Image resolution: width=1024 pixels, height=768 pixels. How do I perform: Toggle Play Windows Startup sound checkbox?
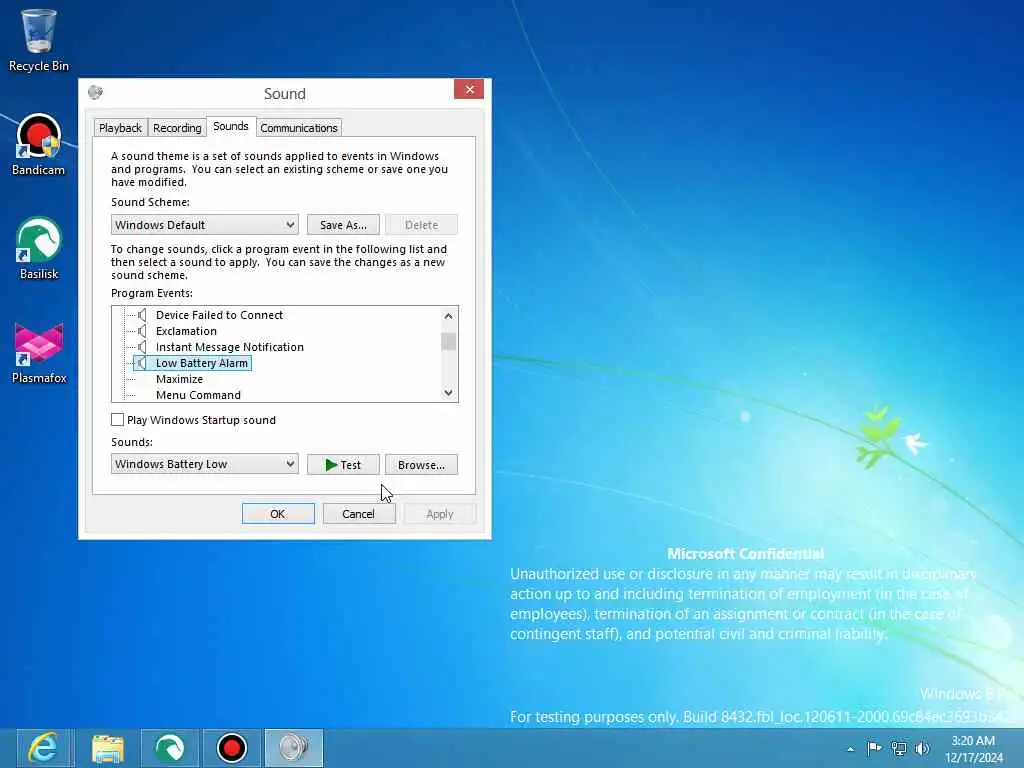[x=118, y=420]
